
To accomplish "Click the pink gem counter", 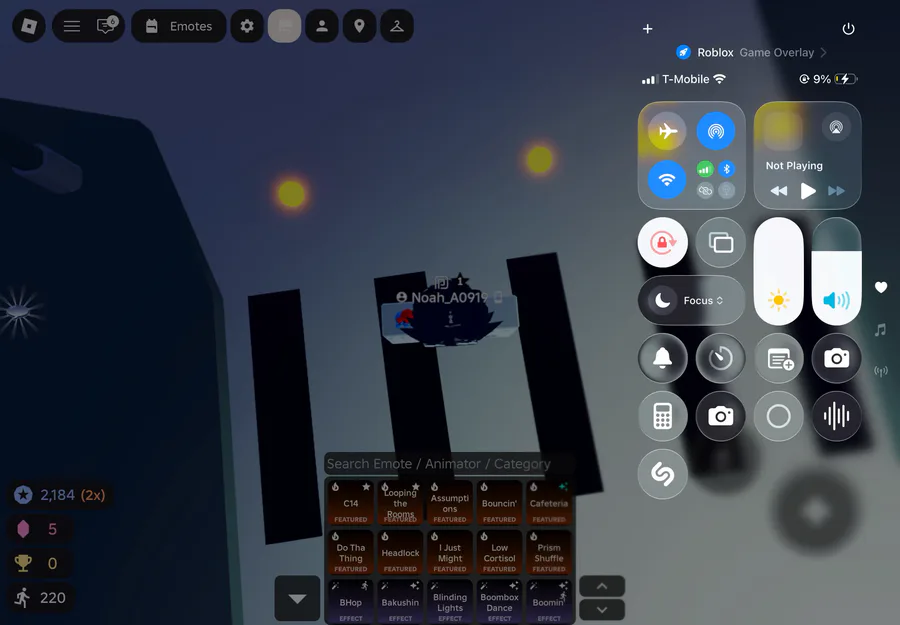I will point(38,529).
